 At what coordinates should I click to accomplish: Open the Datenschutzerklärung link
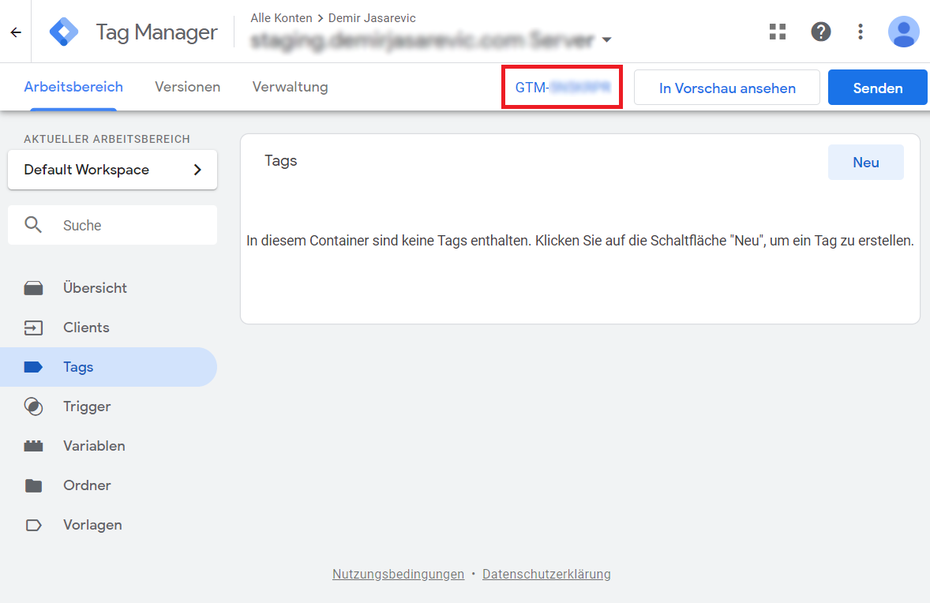pyautogui.click(x=546, y=574)
